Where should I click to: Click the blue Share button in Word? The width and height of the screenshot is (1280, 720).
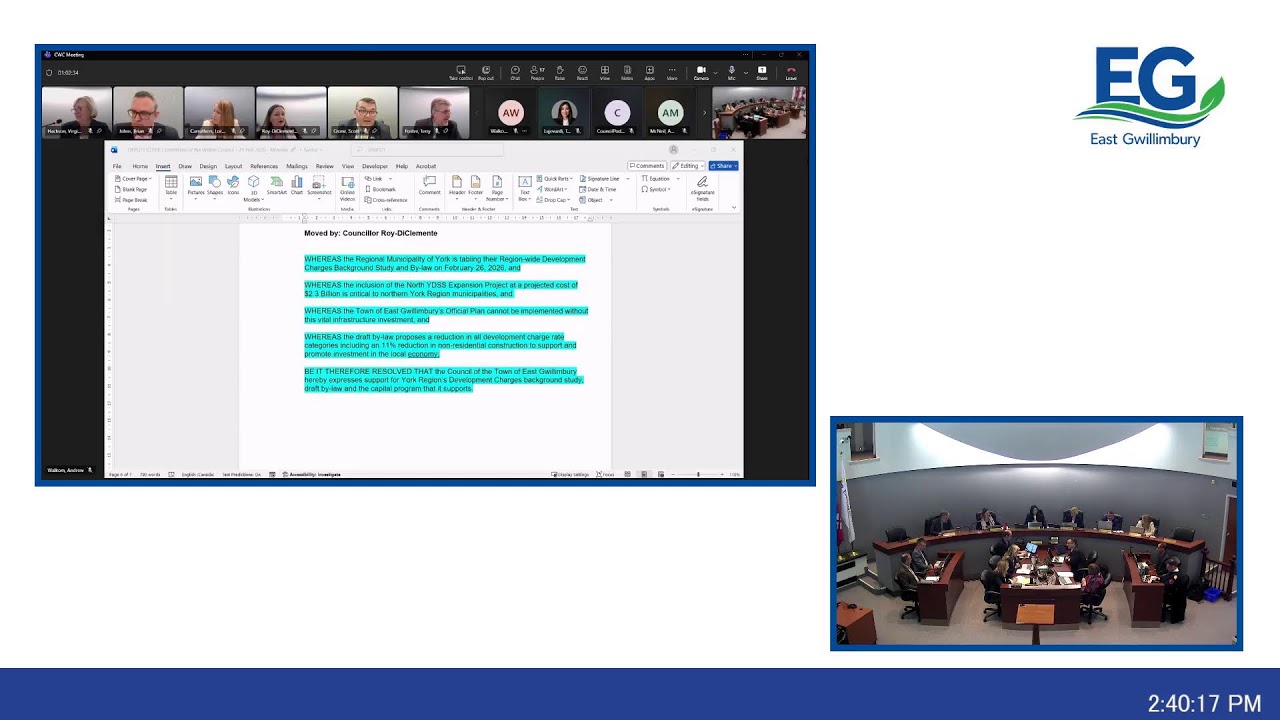pos(723,166)
